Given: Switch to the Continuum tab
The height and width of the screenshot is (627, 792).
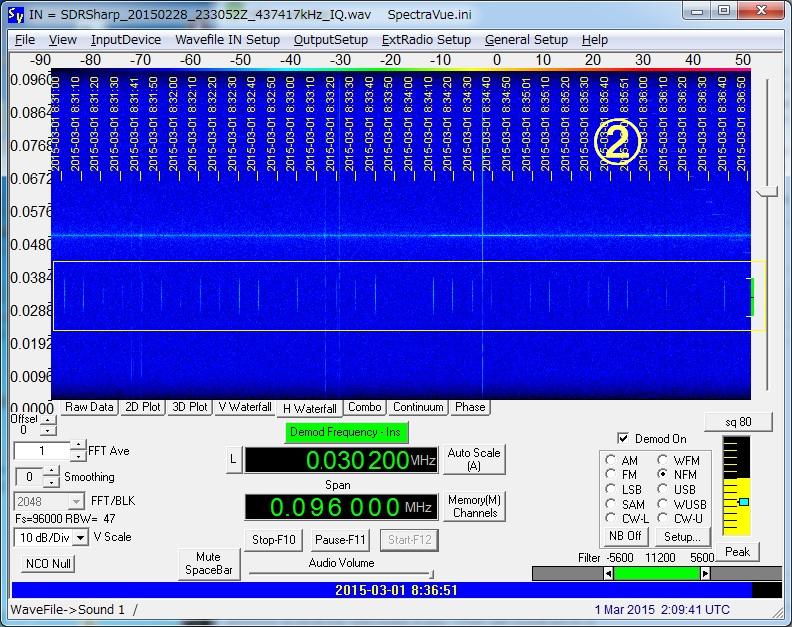Looking at the screenshot, I should coord(418,407).
